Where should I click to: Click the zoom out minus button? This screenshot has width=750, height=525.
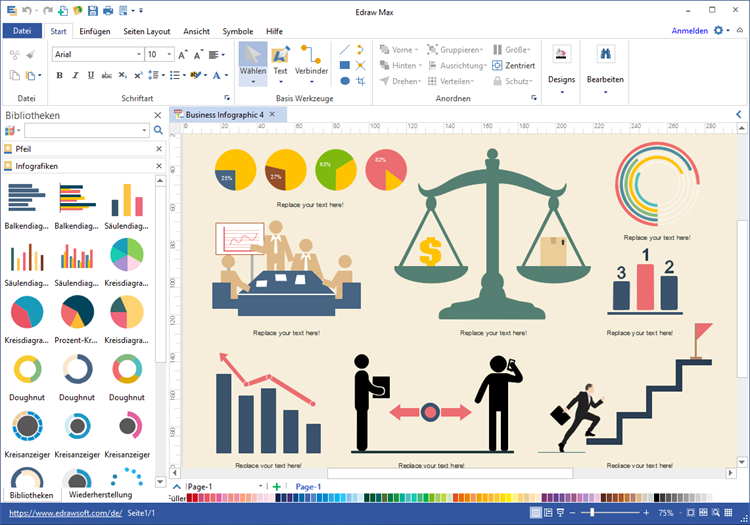tap(572, 513)
